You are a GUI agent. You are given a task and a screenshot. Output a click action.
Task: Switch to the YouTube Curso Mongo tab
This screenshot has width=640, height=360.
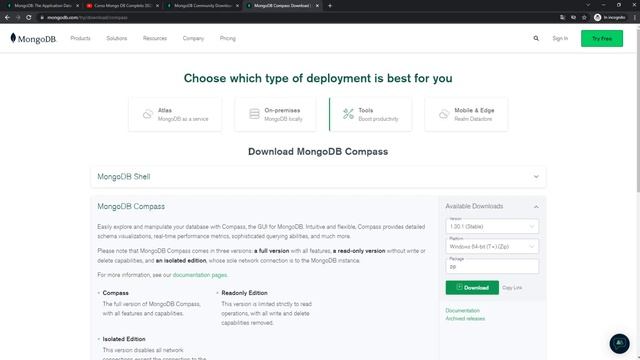tap(122, 6)
